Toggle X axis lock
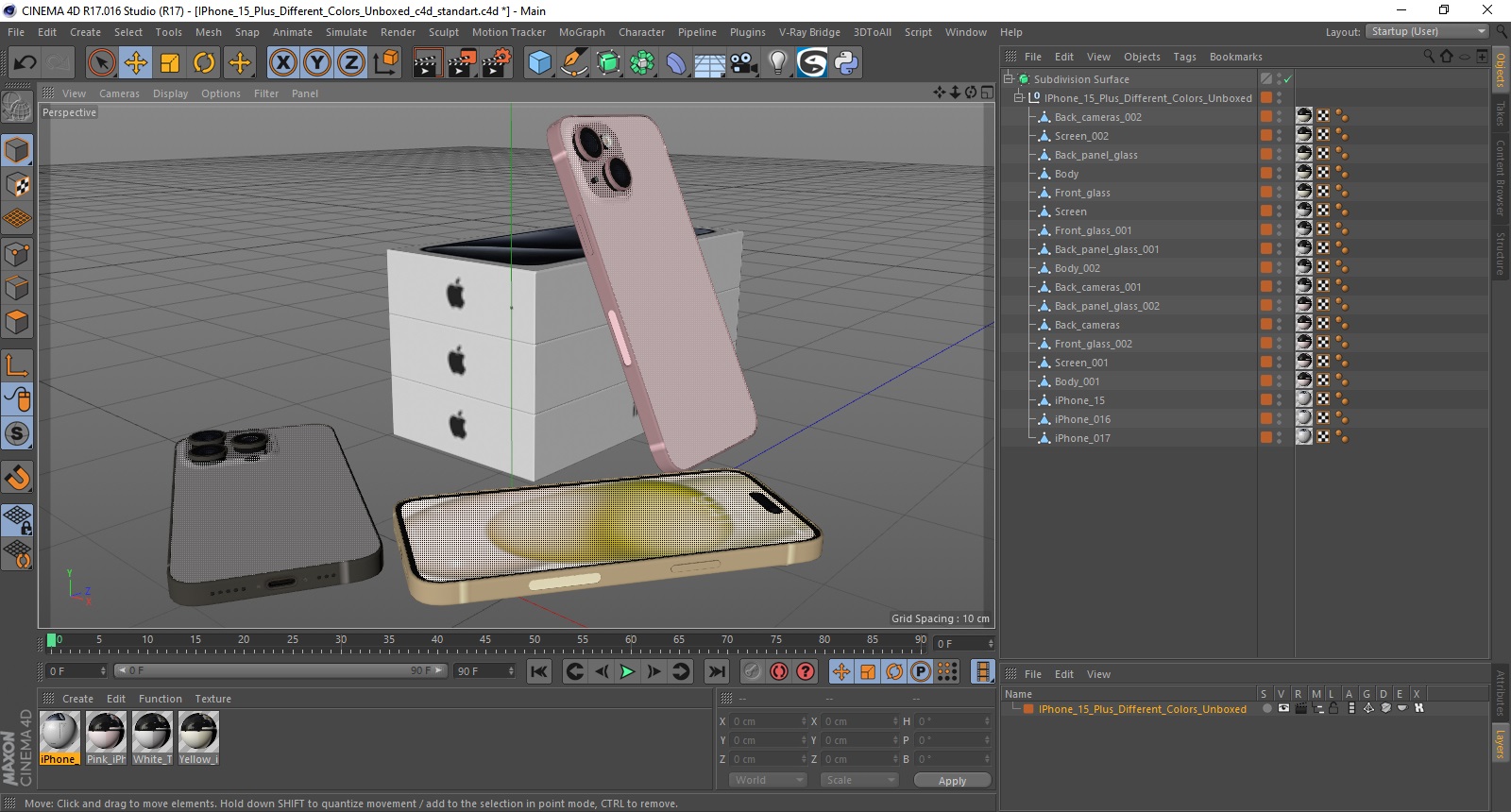The width and height of the screenshot is (1511, 812). coord(282,63)
